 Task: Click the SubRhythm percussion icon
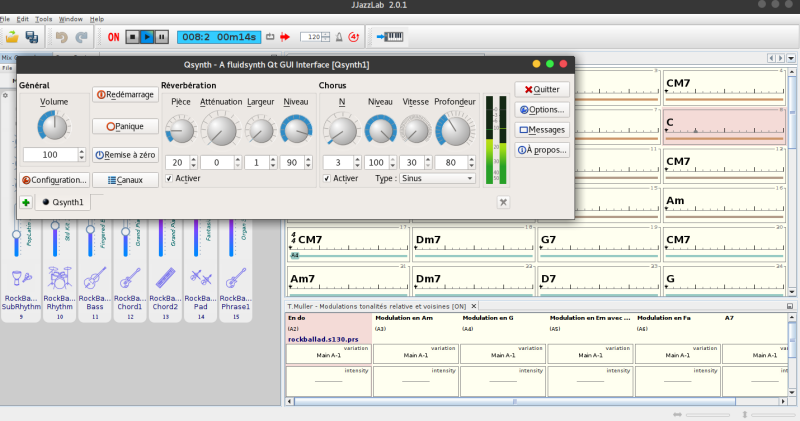[22, 277]
